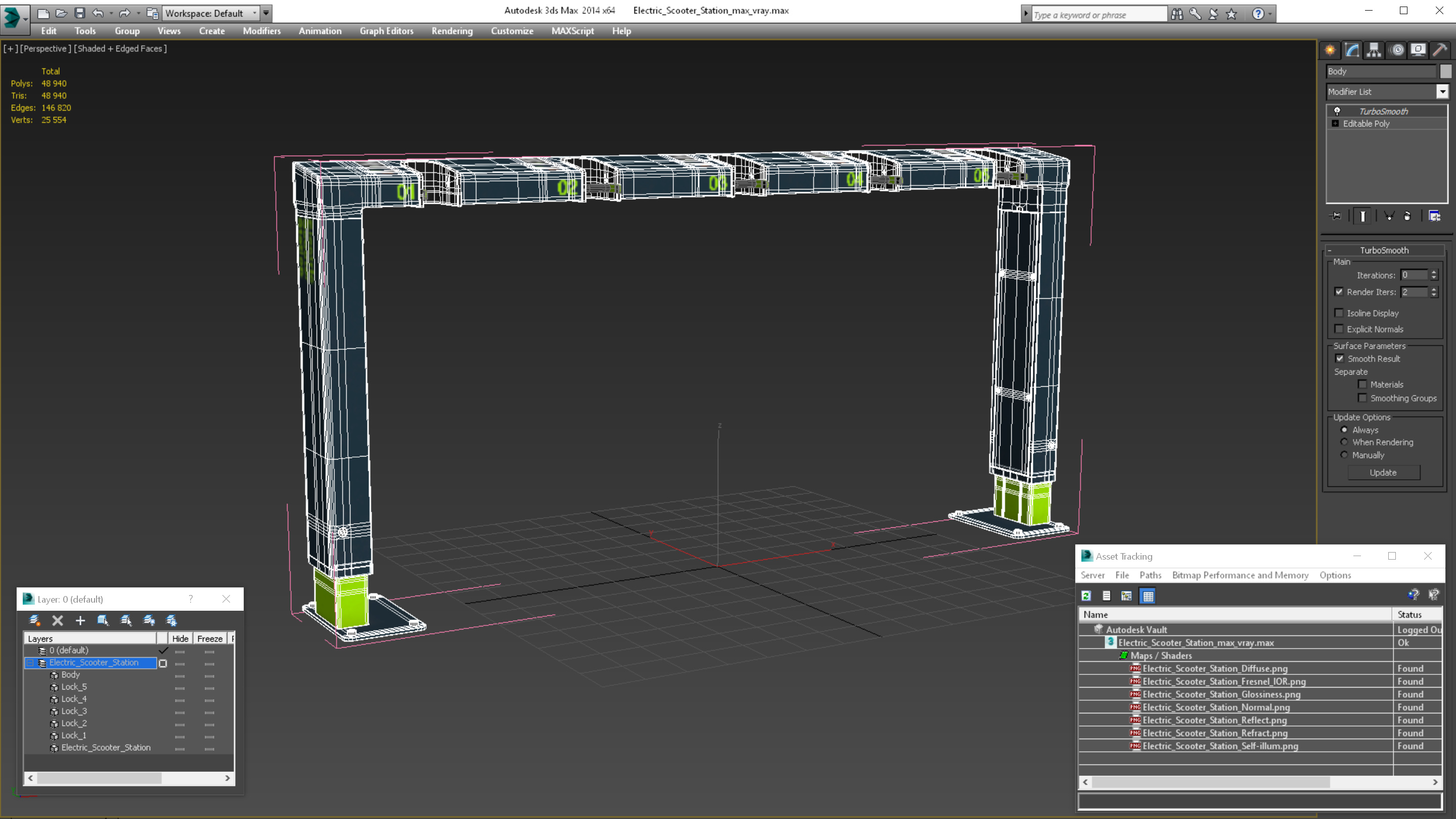Toggle Show End Result in modifier stack
1456x819 pixels.
click(x=1363, y=216)
